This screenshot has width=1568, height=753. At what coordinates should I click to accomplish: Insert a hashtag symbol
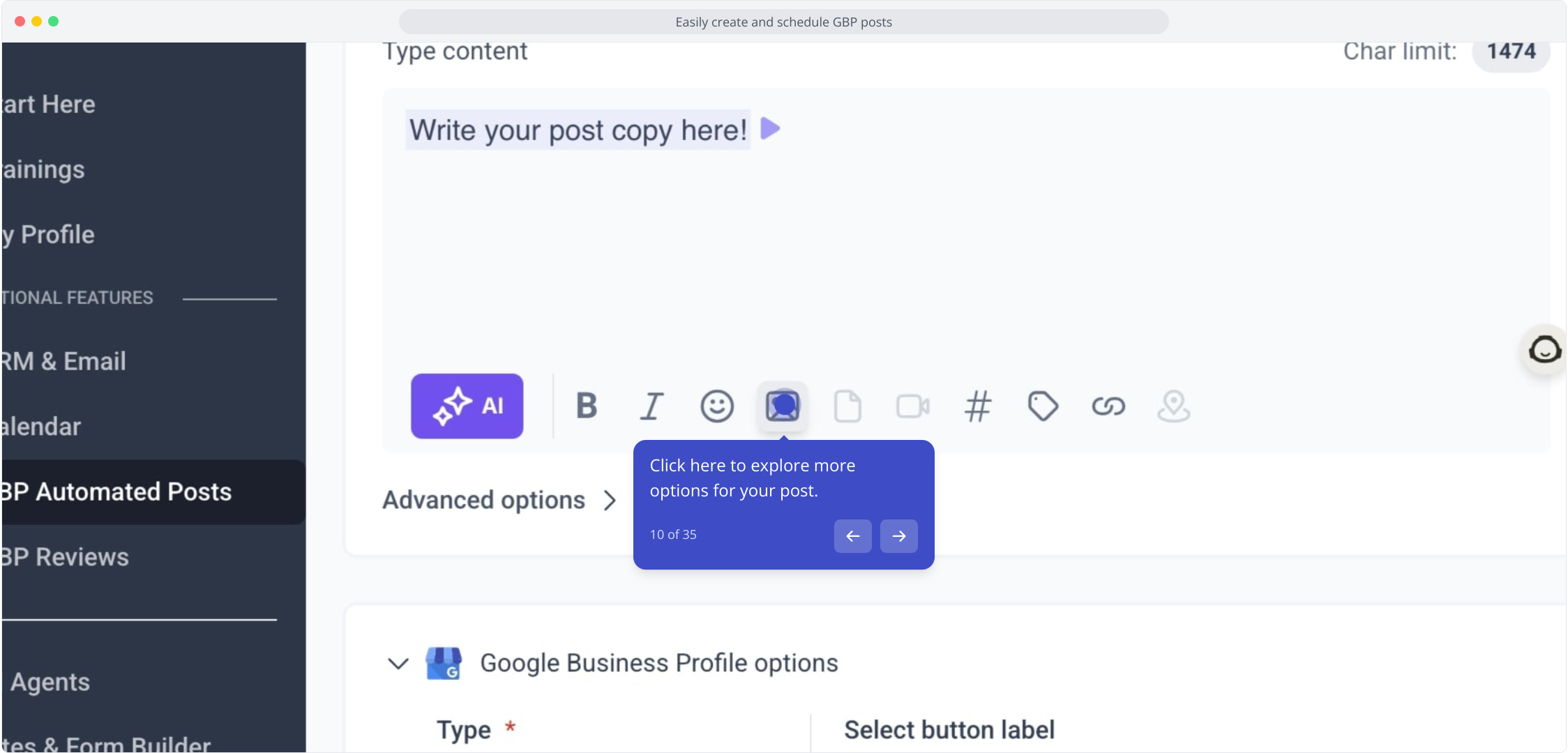point(978,406)
